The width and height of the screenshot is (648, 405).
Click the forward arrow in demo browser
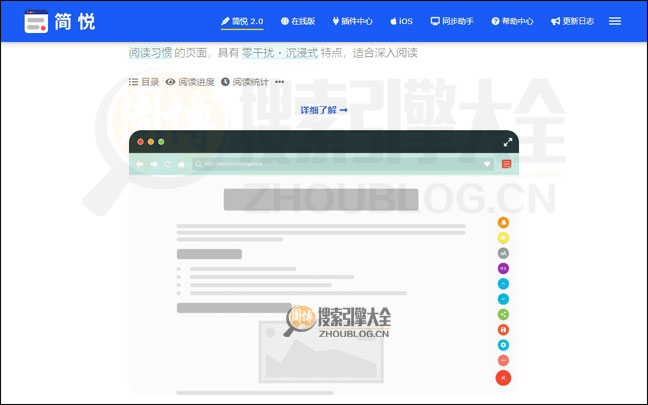[154, 164]
